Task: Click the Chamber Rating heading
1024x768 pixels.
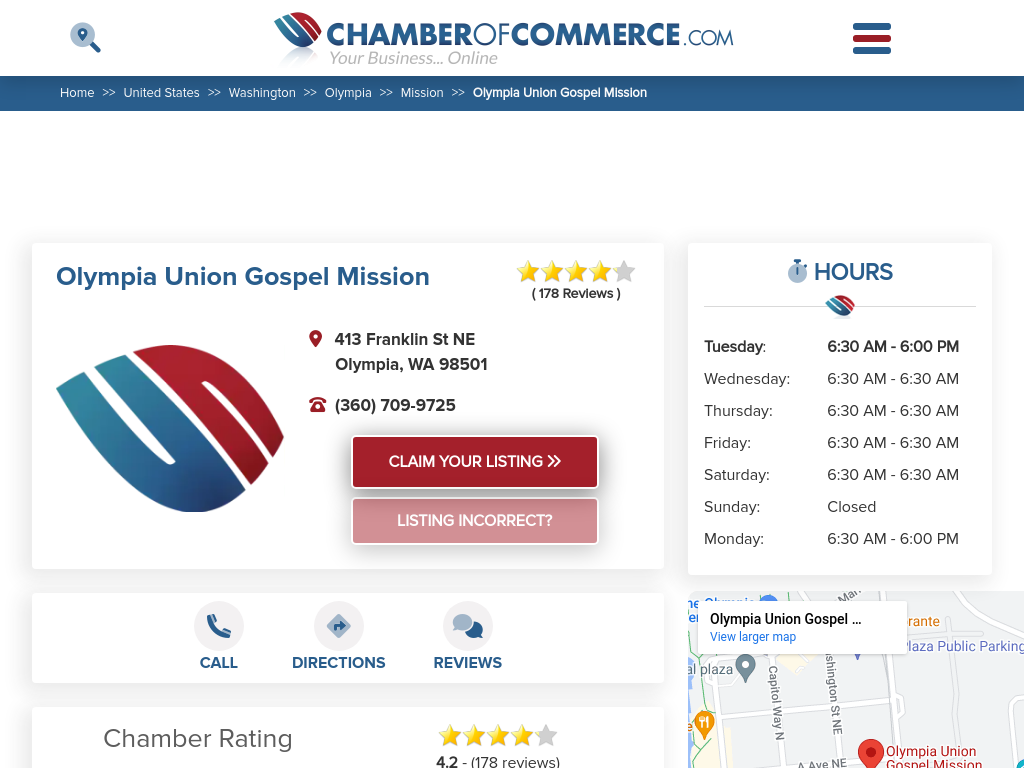Action: [198, 739]
